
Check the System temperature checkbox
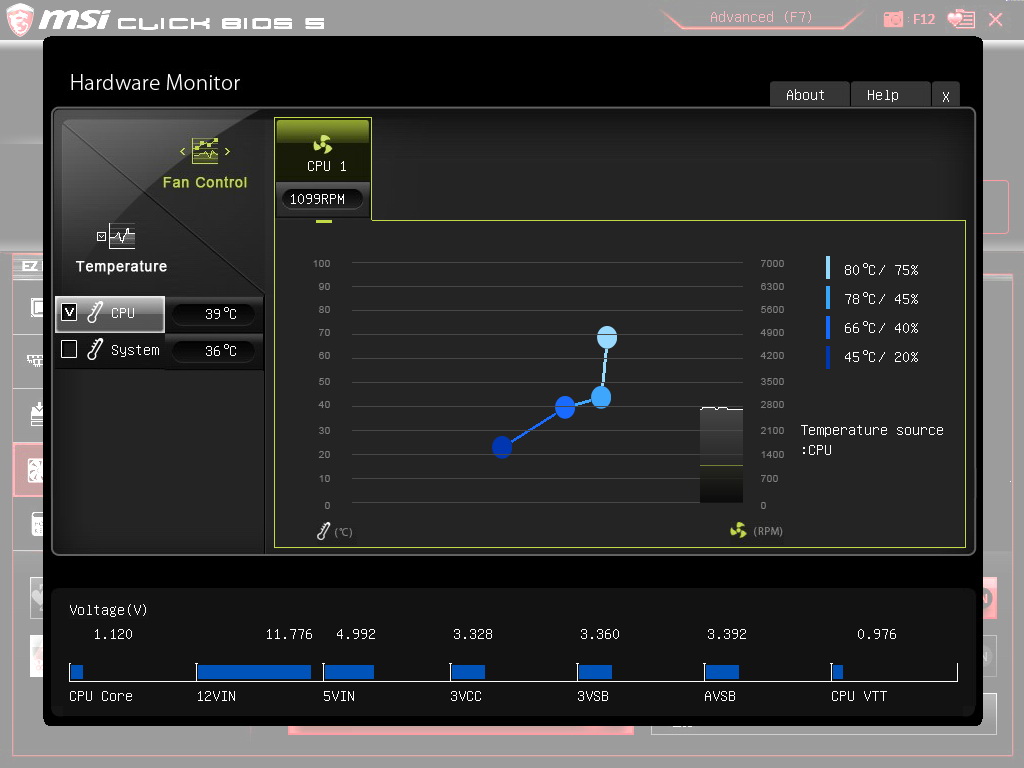coord(69,349)
